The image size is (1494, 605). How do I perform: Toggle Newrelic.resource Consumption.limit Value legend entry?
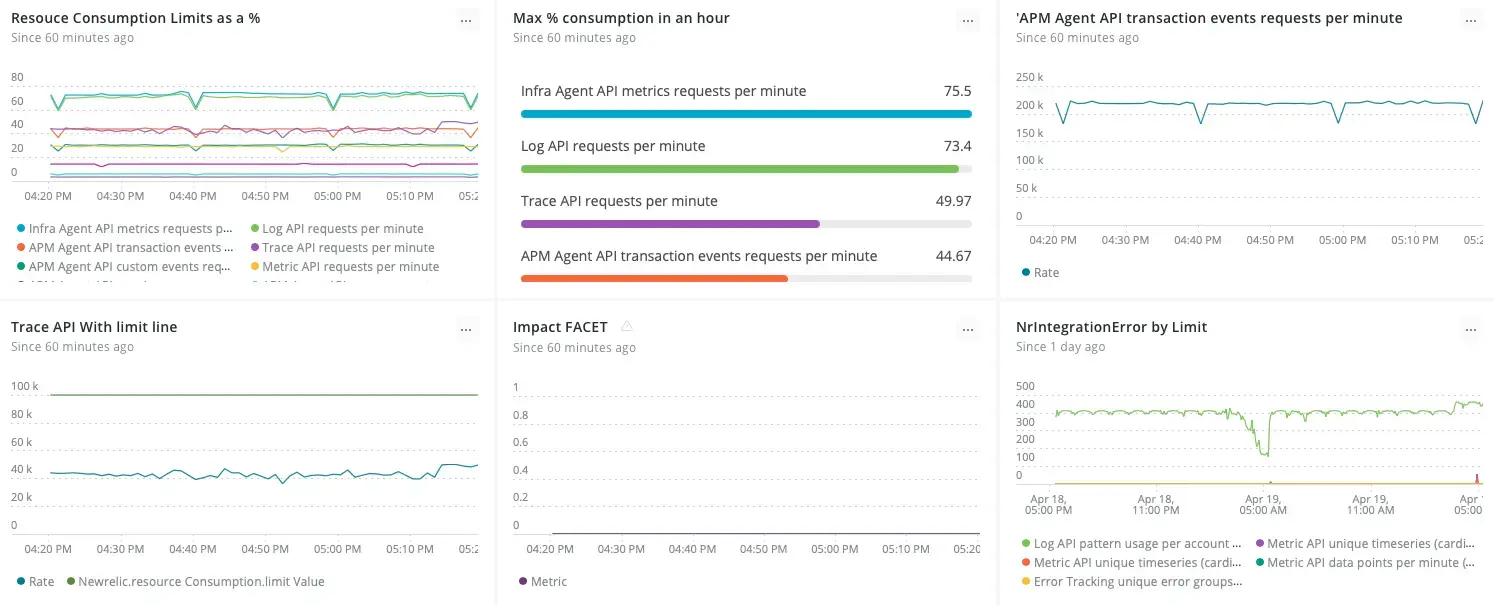click(x=201, y=582)
